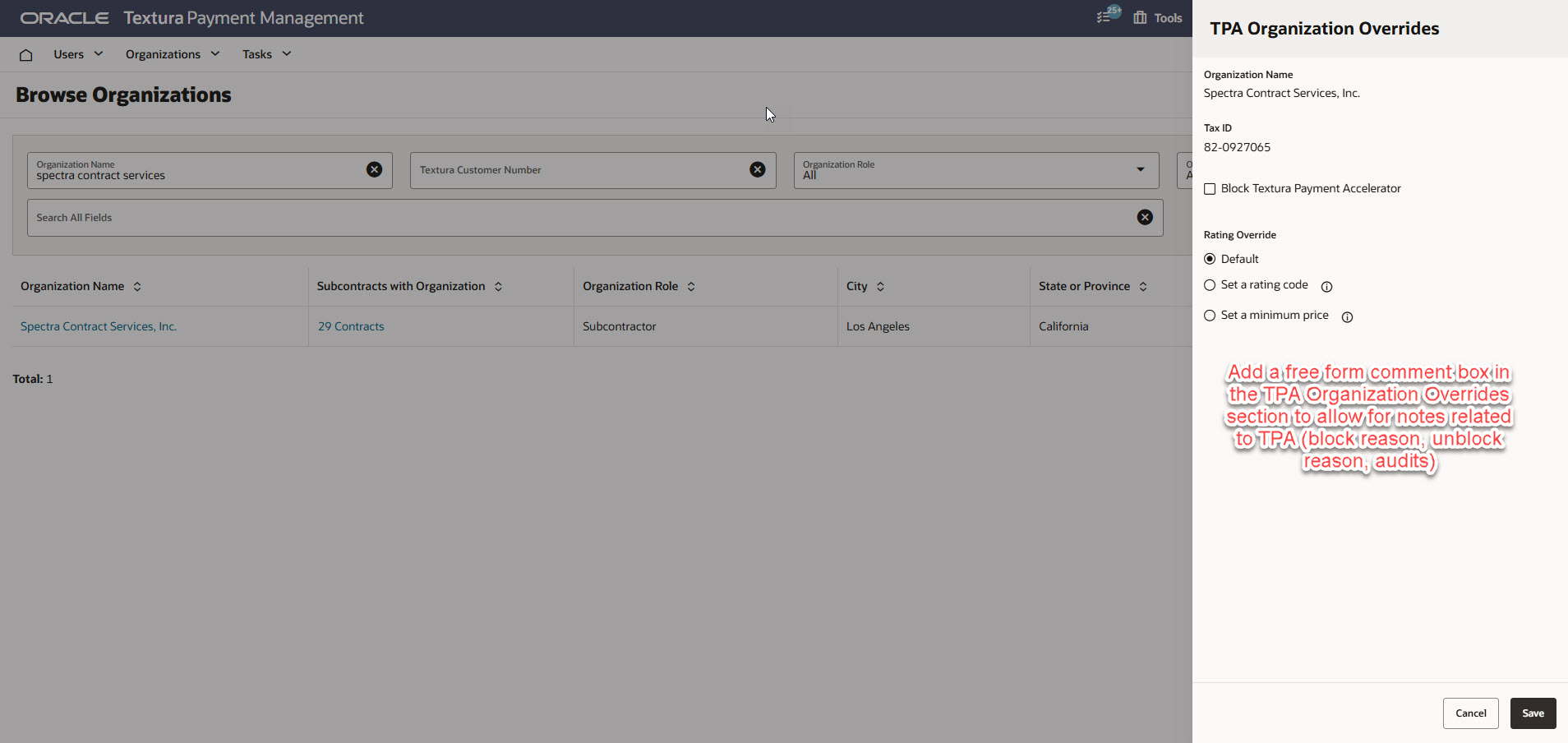Viewport: 1568px width, 743px height.
Task: Cancel the TPA Organization Overrides panel
Action: click(x=1470, y=713)
